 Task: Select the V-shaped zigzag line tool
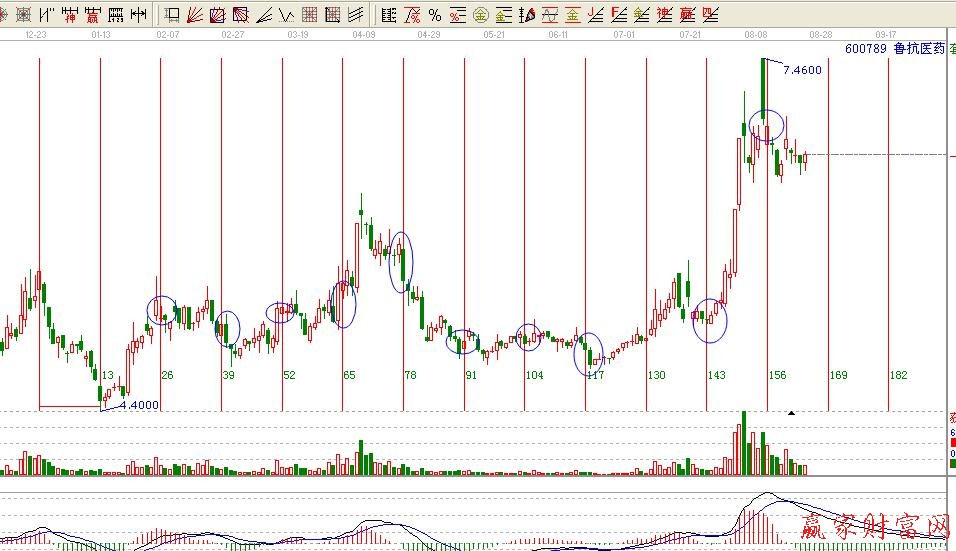click(x=286, y=15)
